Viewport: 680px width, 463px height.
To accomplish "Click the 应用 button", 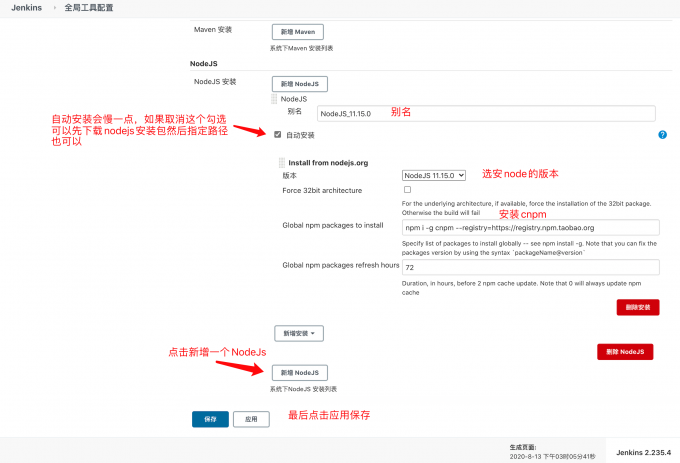I will click(x=251, y=419).
